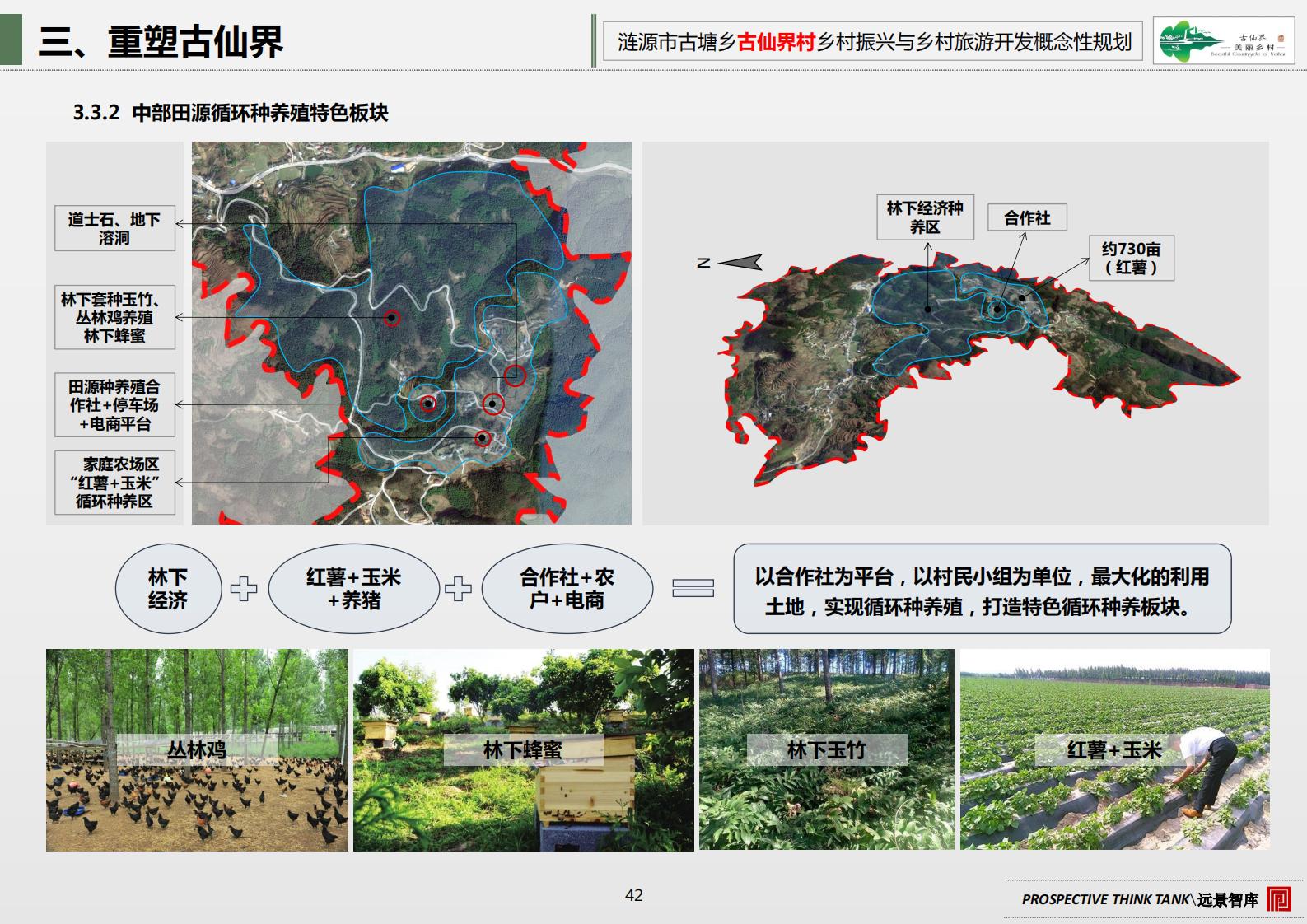The width and height of the screenshot is (1307, 924).
Task: Click the 古仙界 美丽乡村 logo
Action: [x=1225, y=41]
